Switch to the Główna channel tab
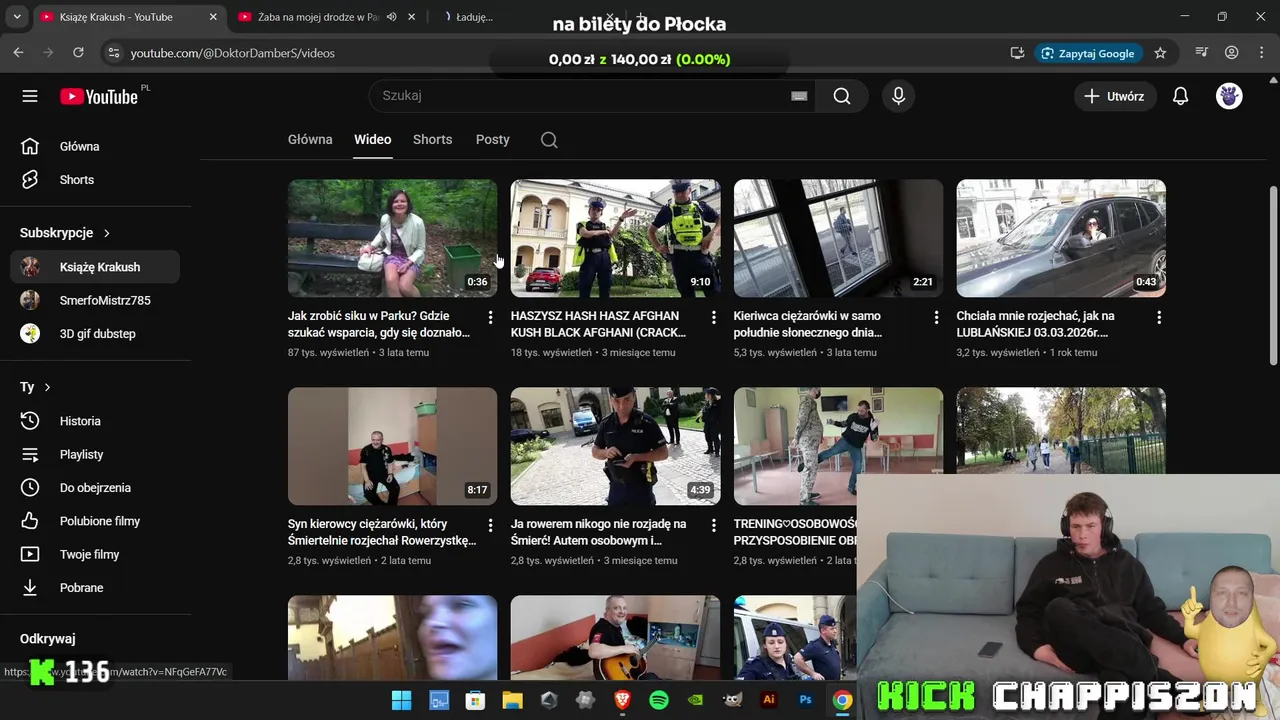The image size is (1280, 720). pyautogui.click(x=310, y=140)
